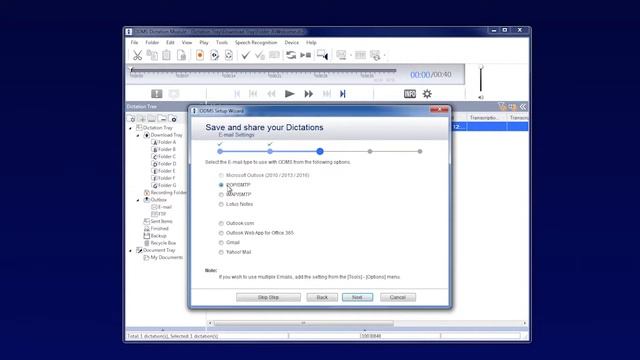Viewport: 640px width, 360px height.
Task: Open the Help menu
Action: pos(311,42)
